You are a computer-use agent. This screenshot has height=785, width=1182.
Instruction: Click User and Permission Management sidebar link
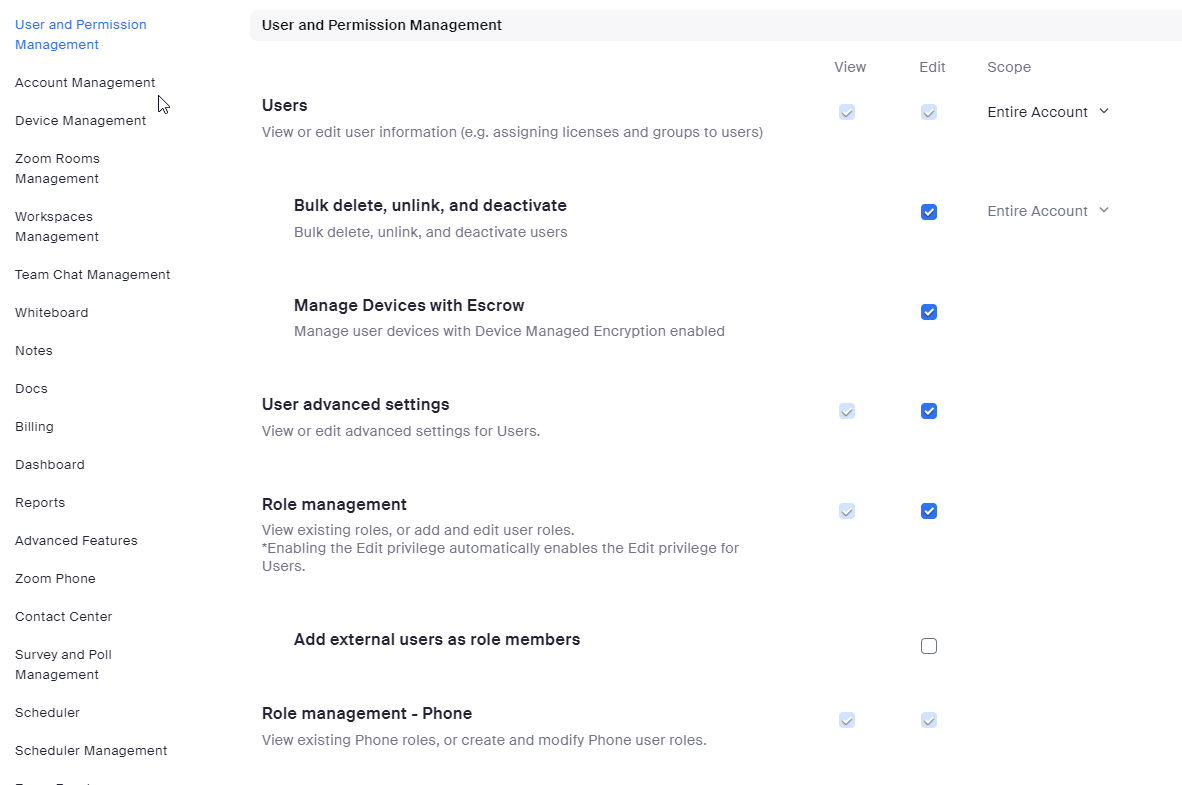tap(80, 34)
